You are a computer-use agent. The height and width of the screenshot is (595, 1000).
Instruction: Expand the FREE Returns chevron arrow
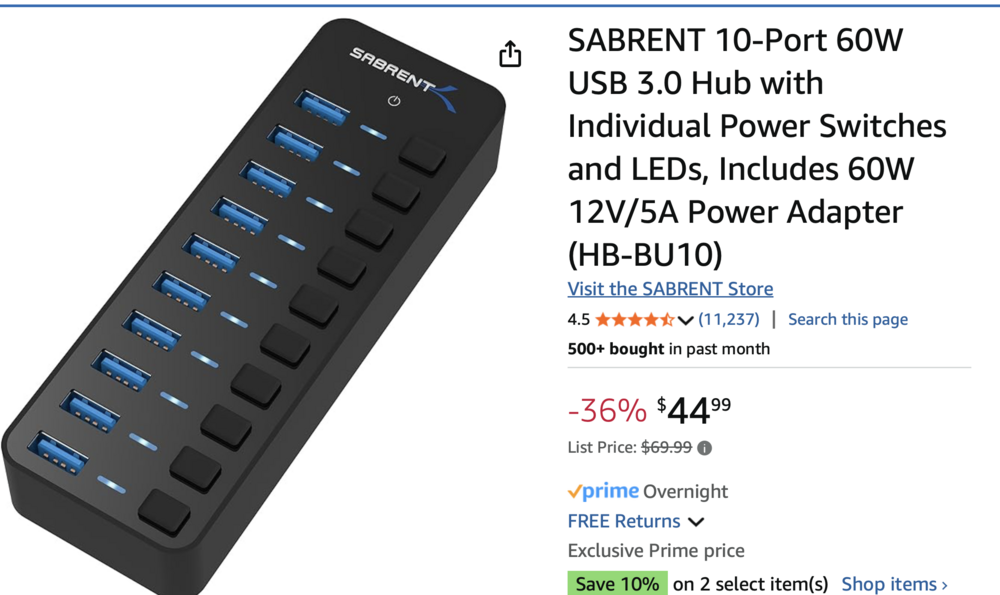[x=696, y=522]
